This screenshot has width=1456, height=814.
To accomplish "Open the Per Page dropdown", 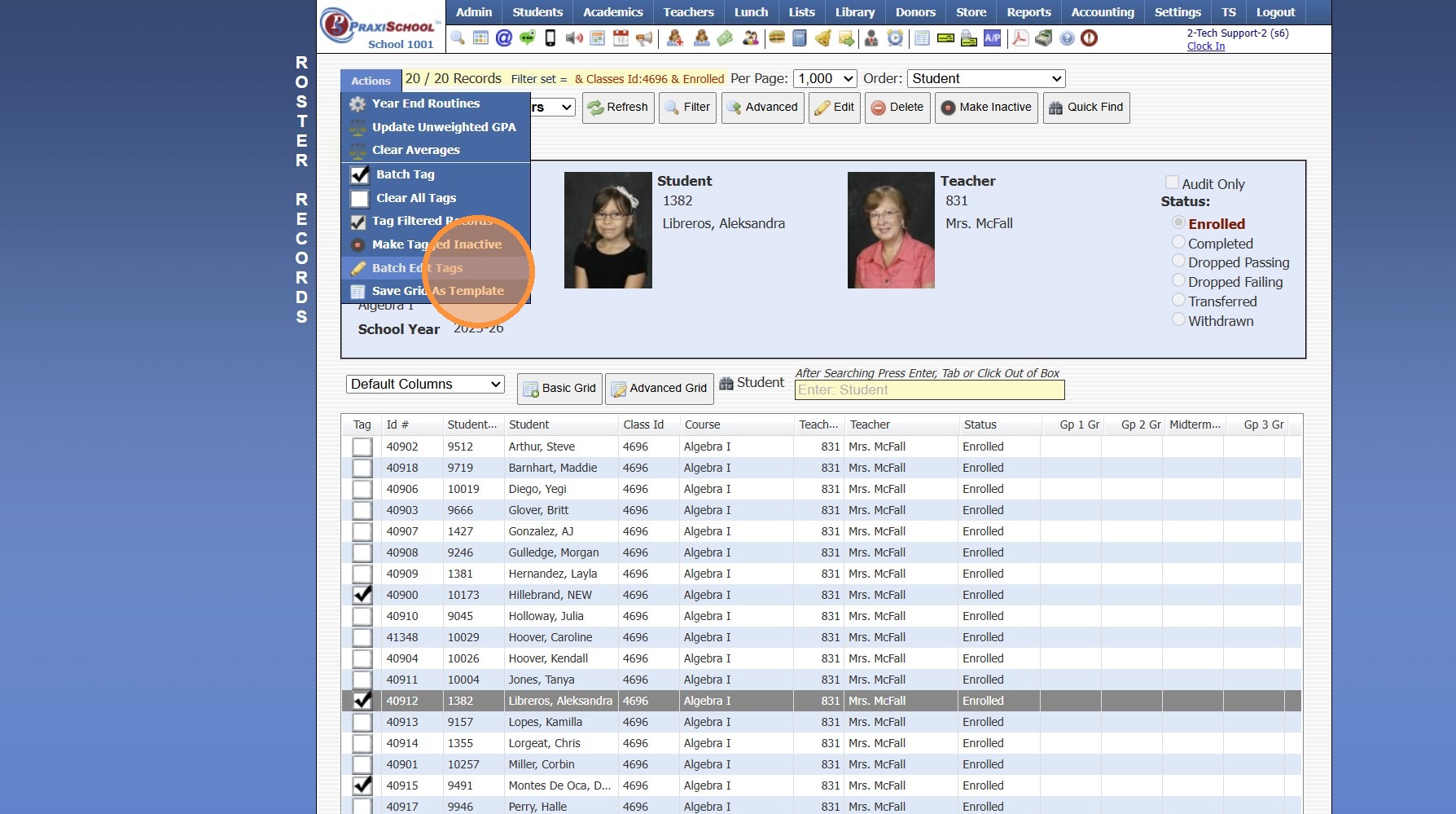I will (x=825, y=79).
